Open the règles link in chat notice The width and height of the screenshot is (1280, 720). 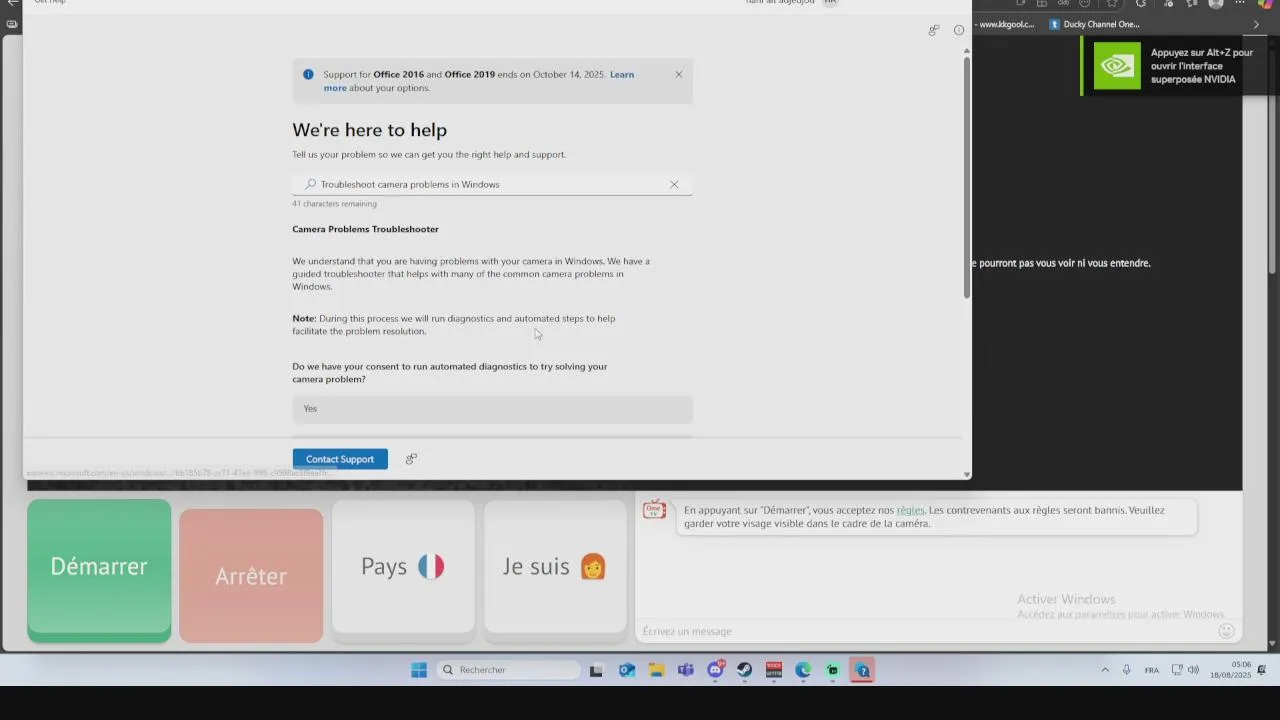(x=910, y=510)
